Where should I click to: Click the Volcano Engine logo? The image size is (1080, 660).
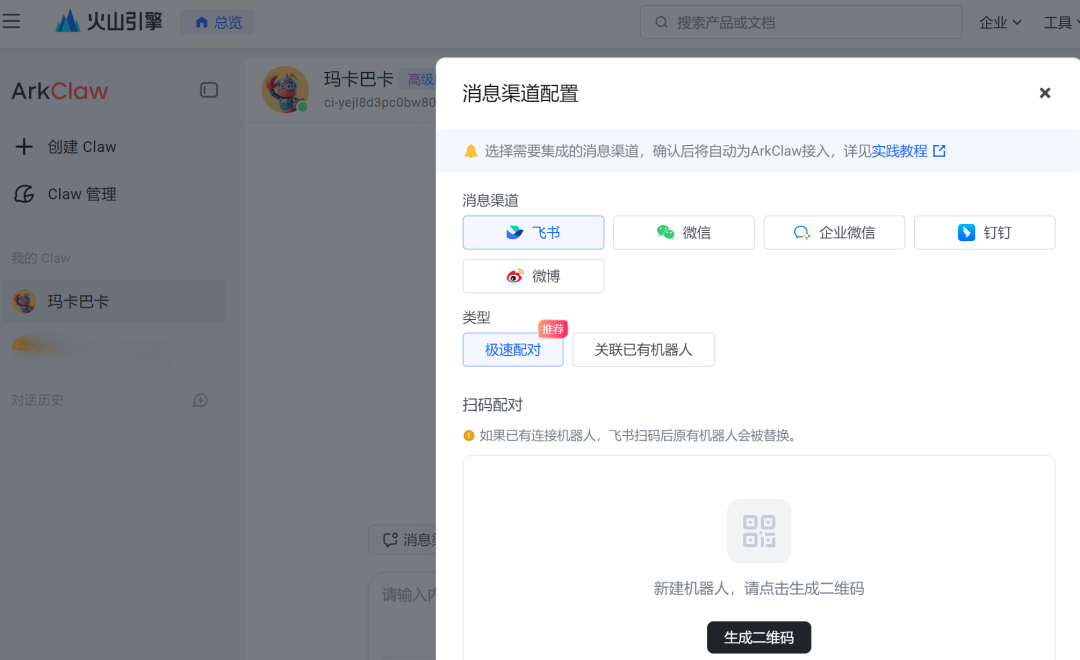pos(109,21)
